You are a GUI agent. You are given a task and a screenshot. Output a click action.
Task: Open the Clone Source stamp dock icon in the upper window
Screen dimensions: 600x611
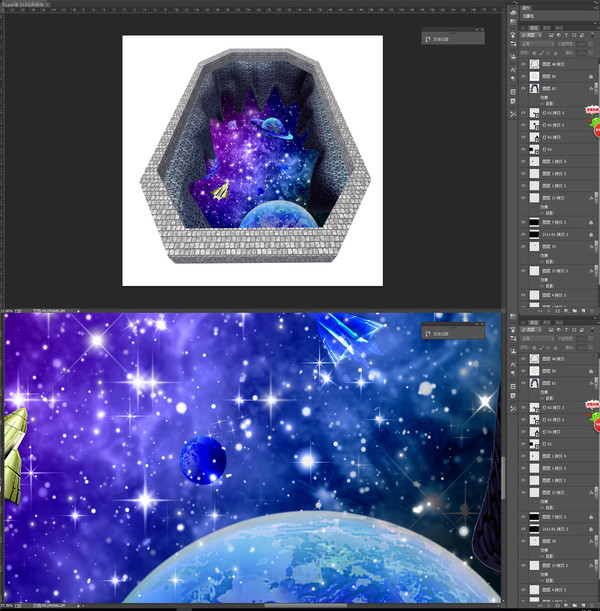pos(513,56)
